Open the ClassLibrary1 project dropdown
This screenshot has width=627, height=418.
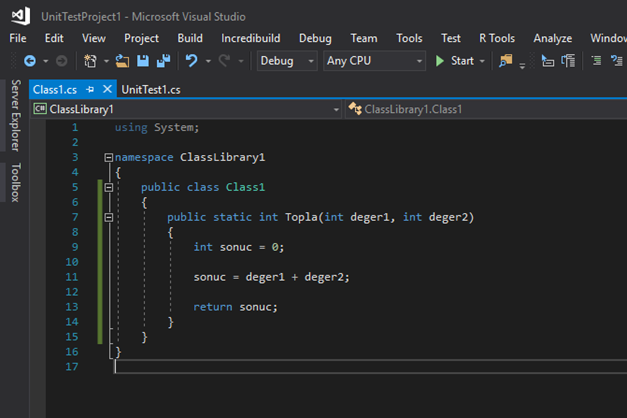click(185, 108)
